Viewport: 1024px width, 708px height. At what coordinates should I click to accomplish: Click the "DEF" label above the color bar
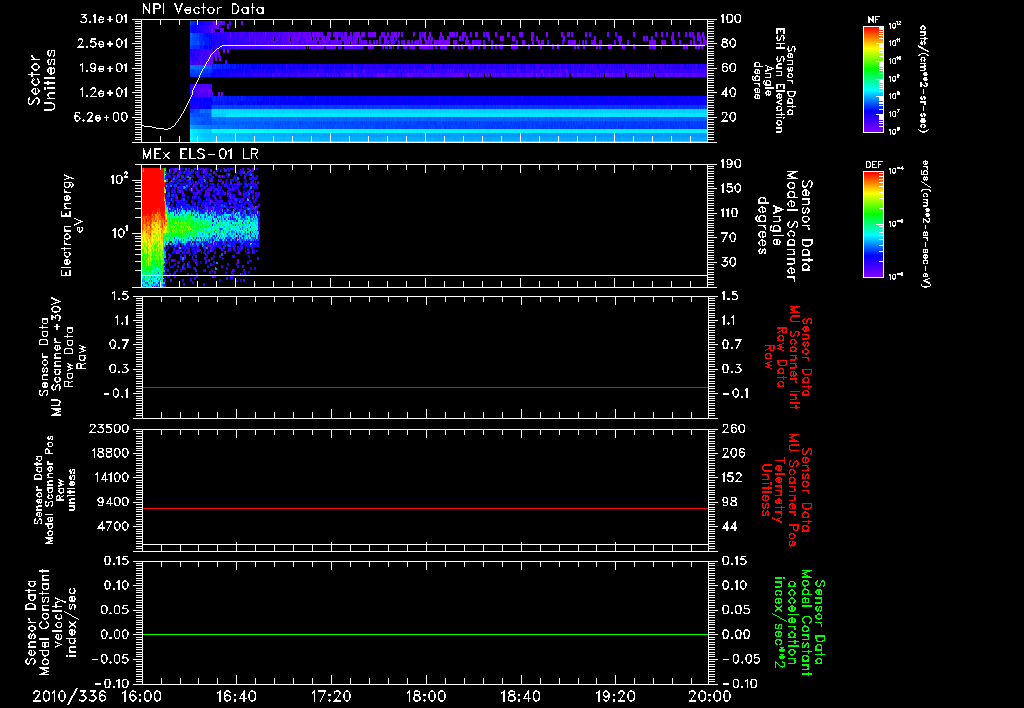(873, 165)
